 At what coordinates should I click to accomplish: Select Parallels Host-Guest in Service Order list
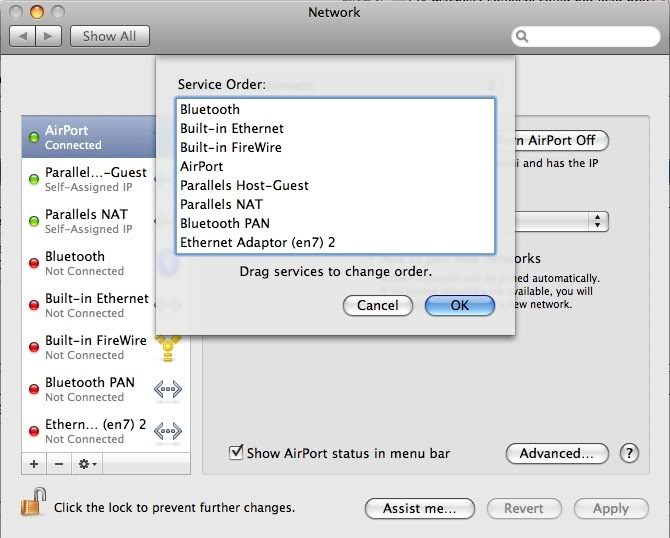click(x=335, y=185)
